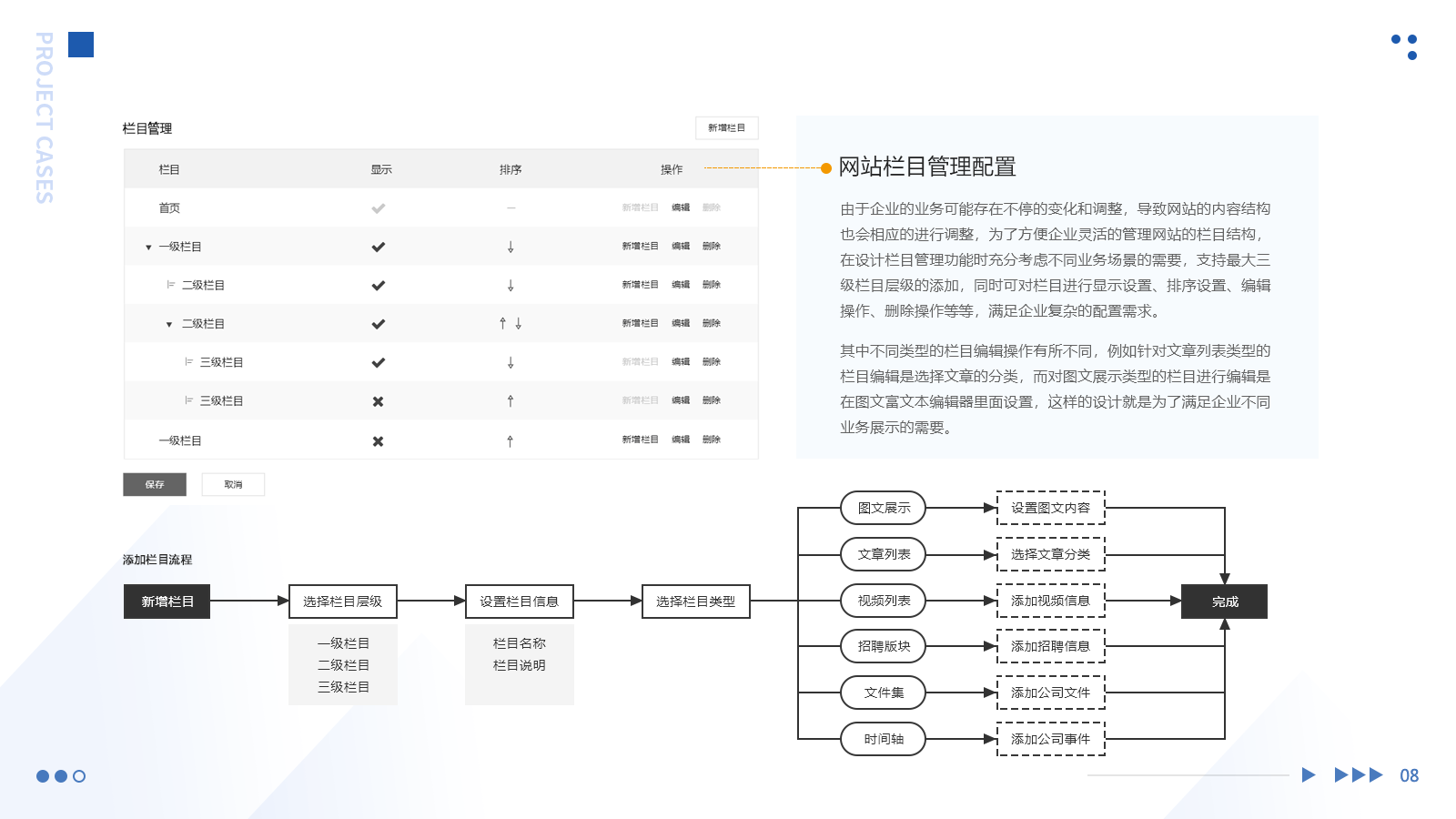Screen dimensions: 1456x819
Task: Click 编辑 in the unexpanded 二级栏目 row
Action: (681, 285)
